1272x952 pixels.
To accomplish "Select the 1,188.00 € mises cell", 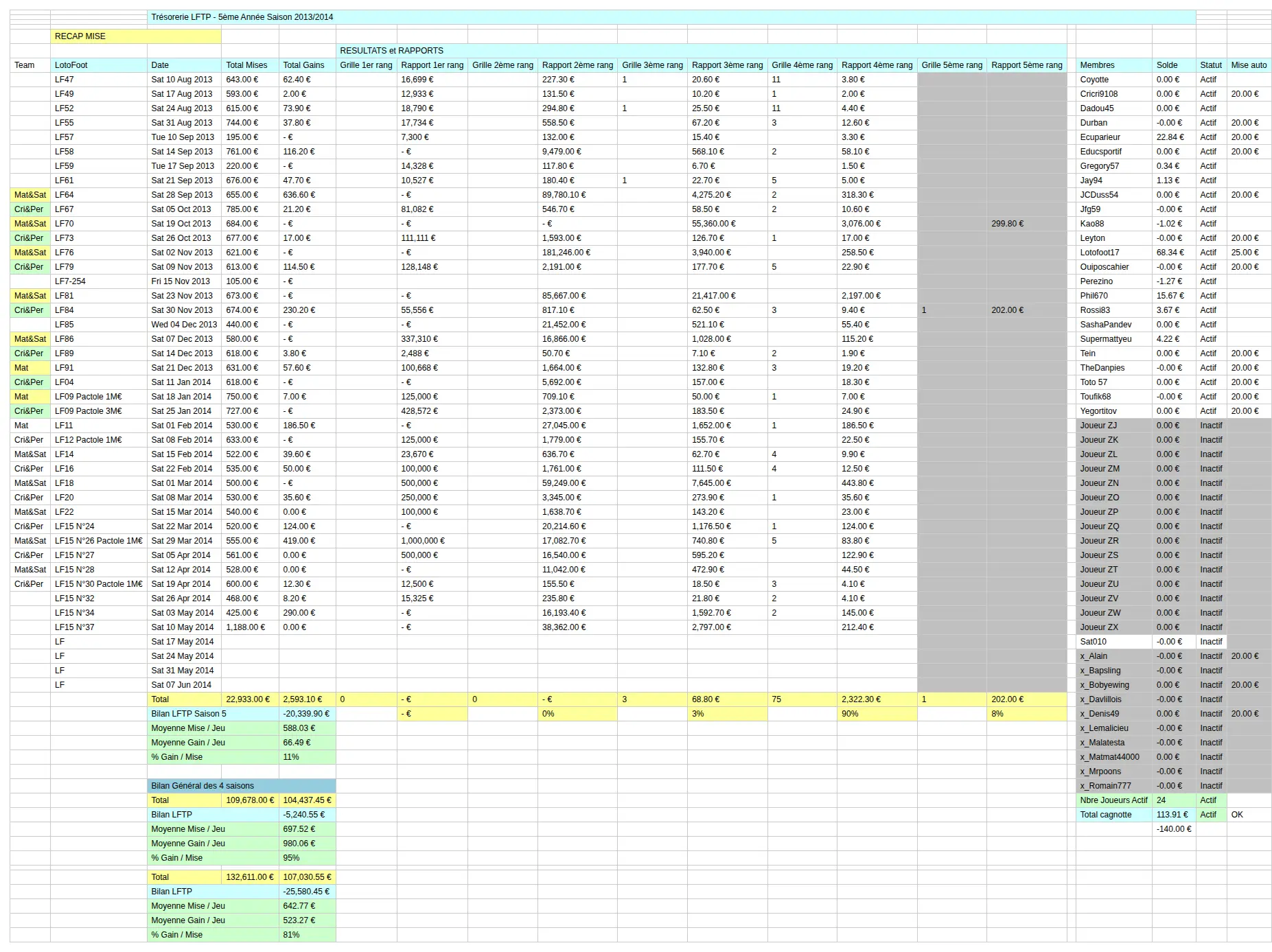I will coord(250,627).
